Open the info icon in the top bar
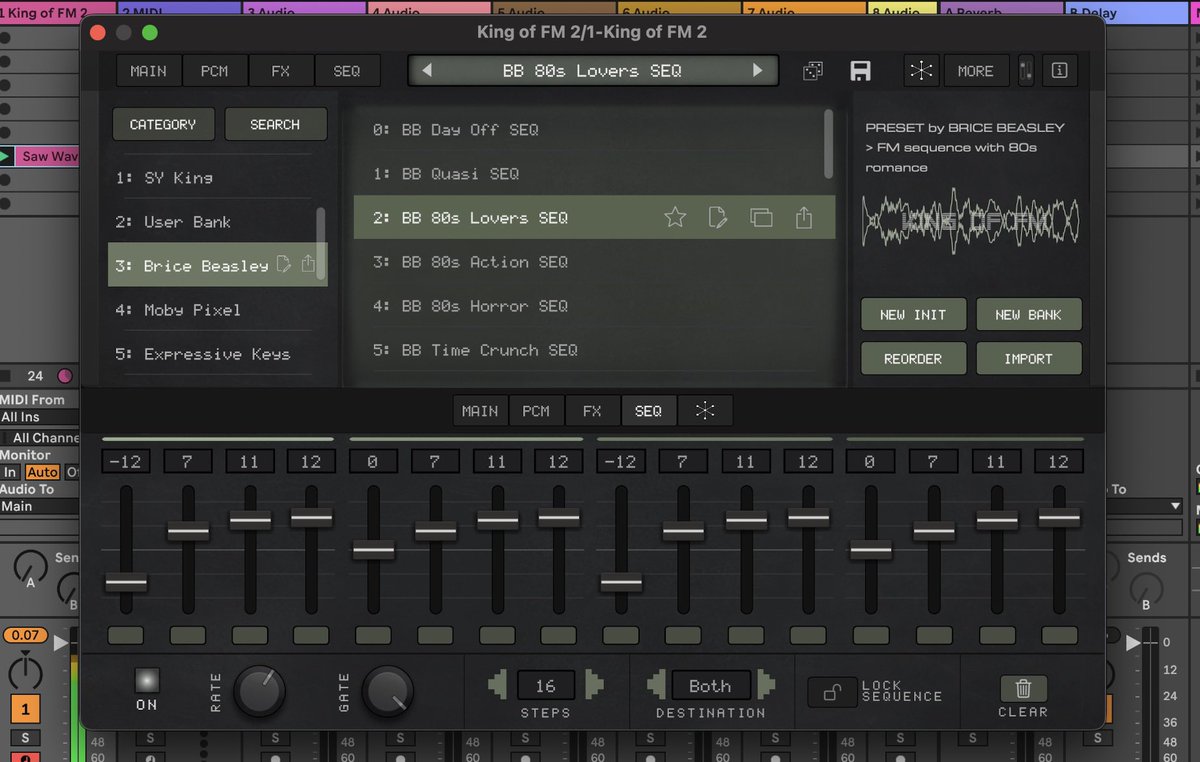Screen dimensions: 1200x762 [x=1060, y=71]
